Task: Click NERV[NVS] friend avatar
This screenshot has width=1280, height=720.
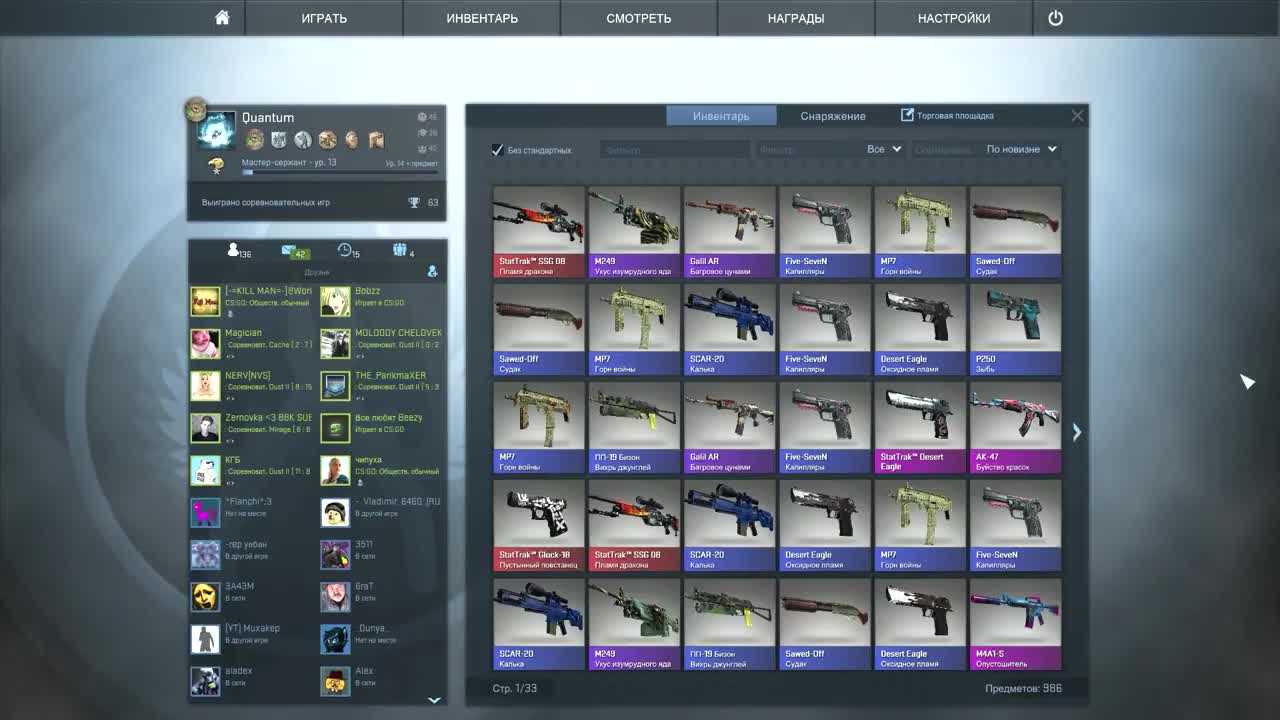Action: (x=205, y=385)
